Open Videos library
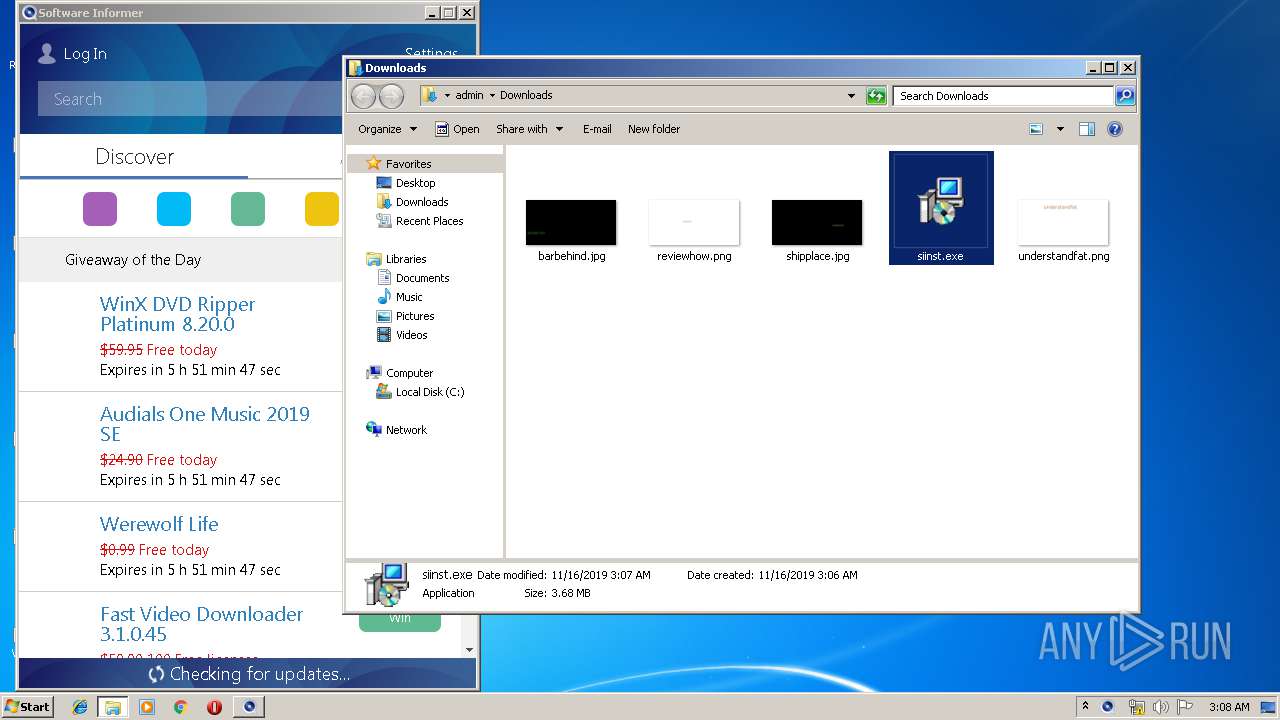The height and width of the screenshot is (720, 1280). point(411,335)
